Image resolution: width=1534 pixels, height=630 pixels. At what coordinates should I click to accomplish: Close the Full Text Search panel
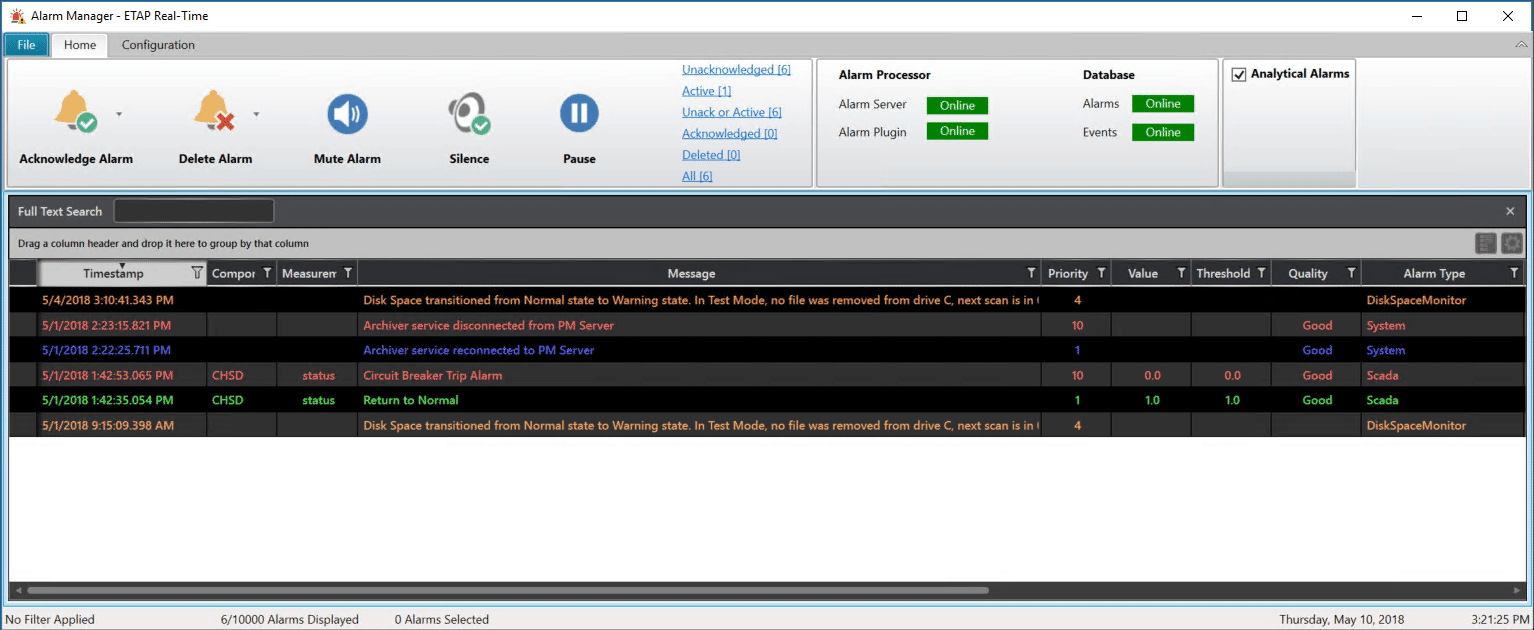point(1510,211)
